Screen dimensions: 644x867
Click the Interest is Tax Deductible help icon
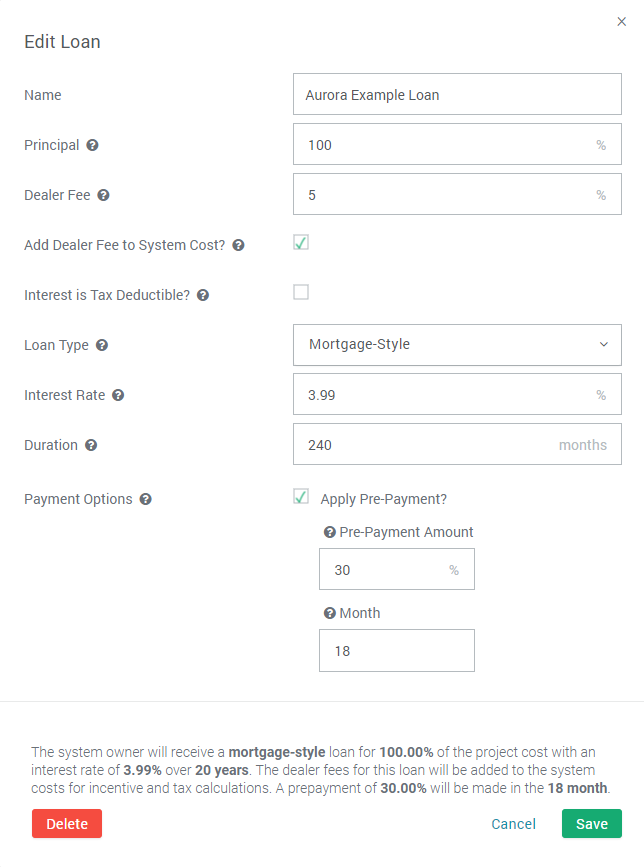(203, 295)
